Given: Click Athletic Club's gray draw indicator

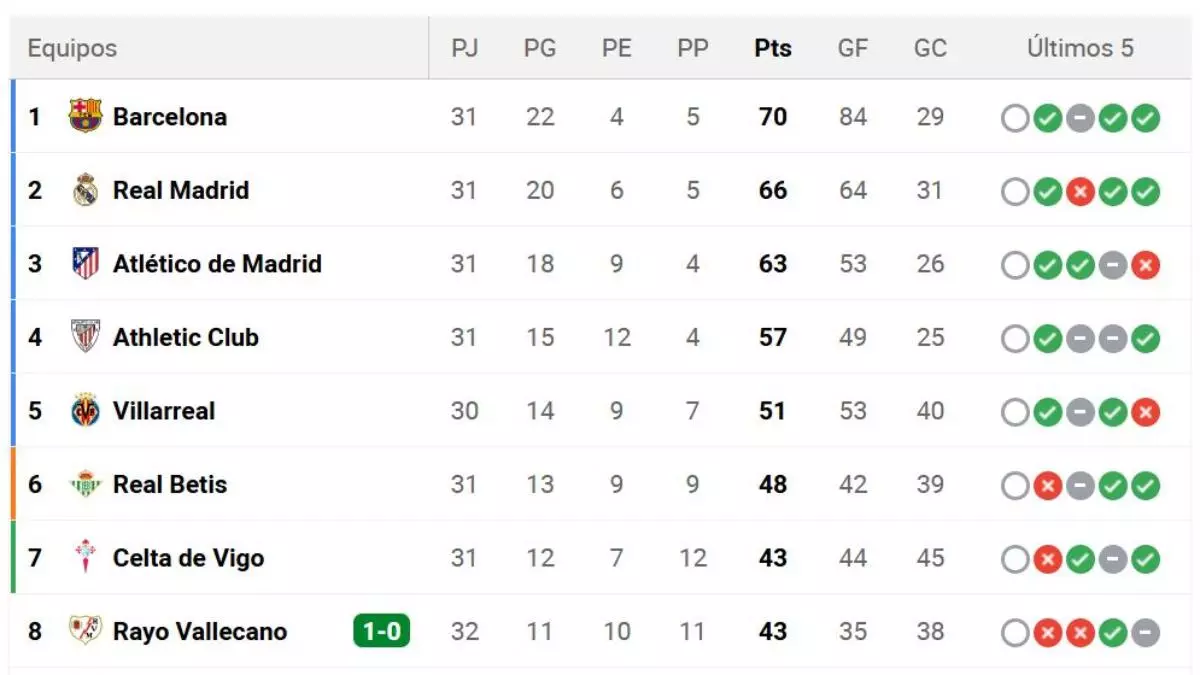Looking at the screenshot, I should click(1080, 338).
